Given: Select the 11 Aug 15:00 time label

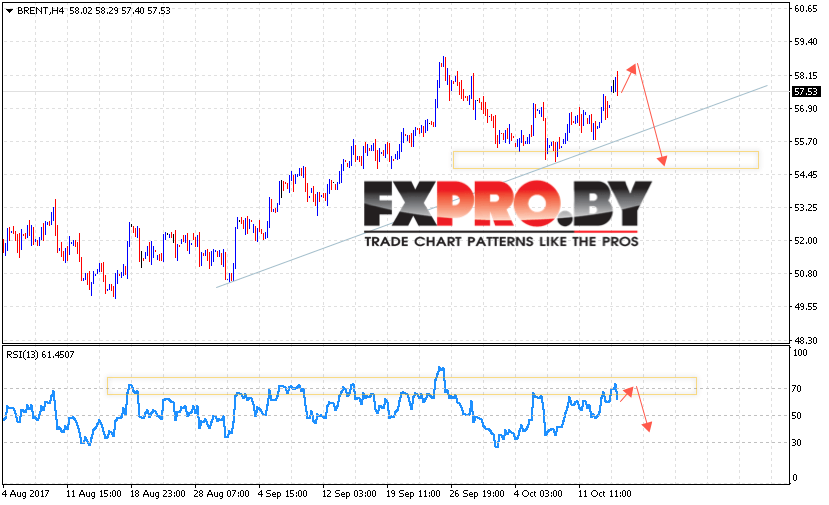Looking at the screenshot, I should (94, 494).
